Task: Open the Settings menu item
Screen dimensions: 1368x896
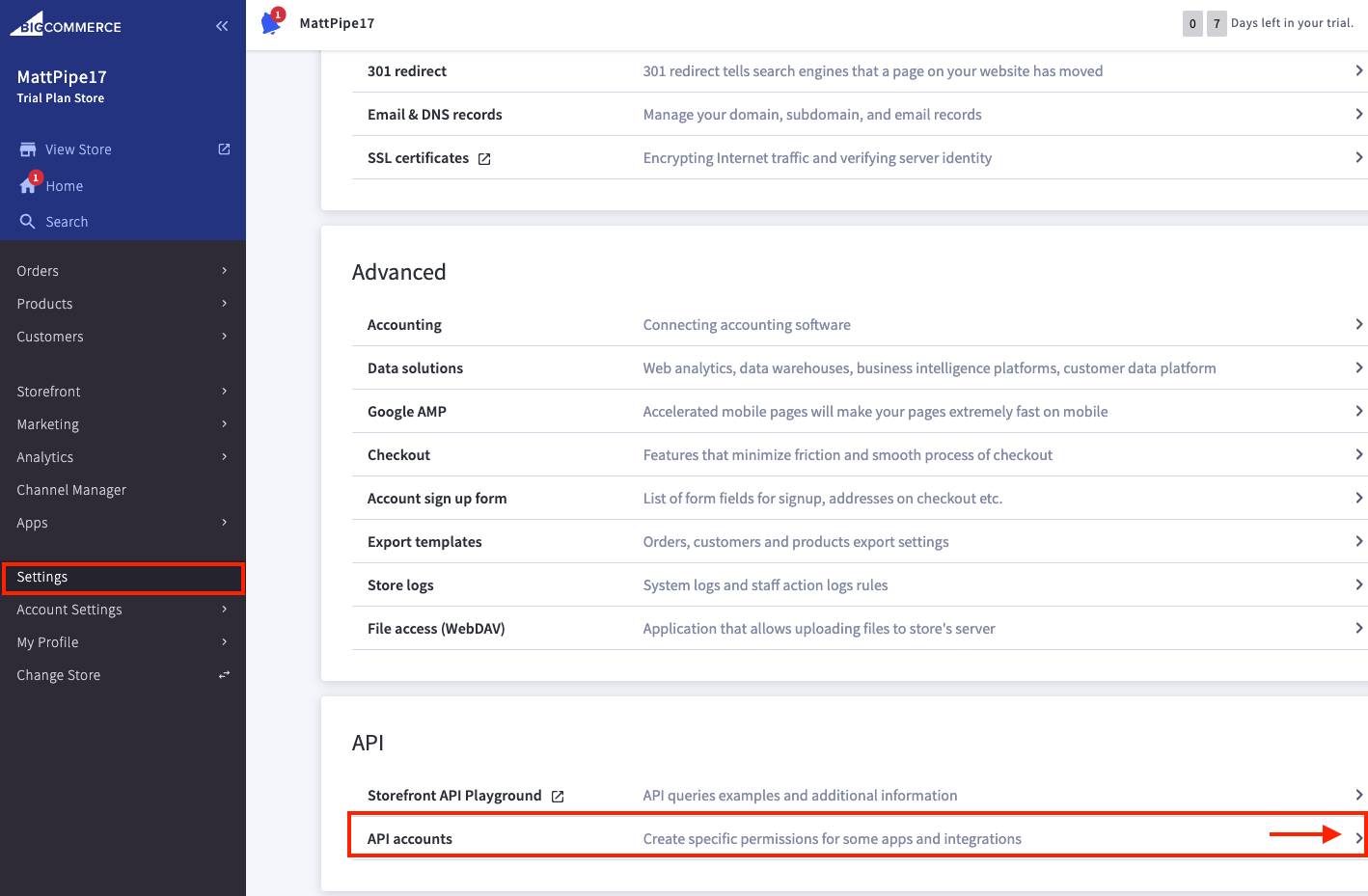Action: click(123, 577)
